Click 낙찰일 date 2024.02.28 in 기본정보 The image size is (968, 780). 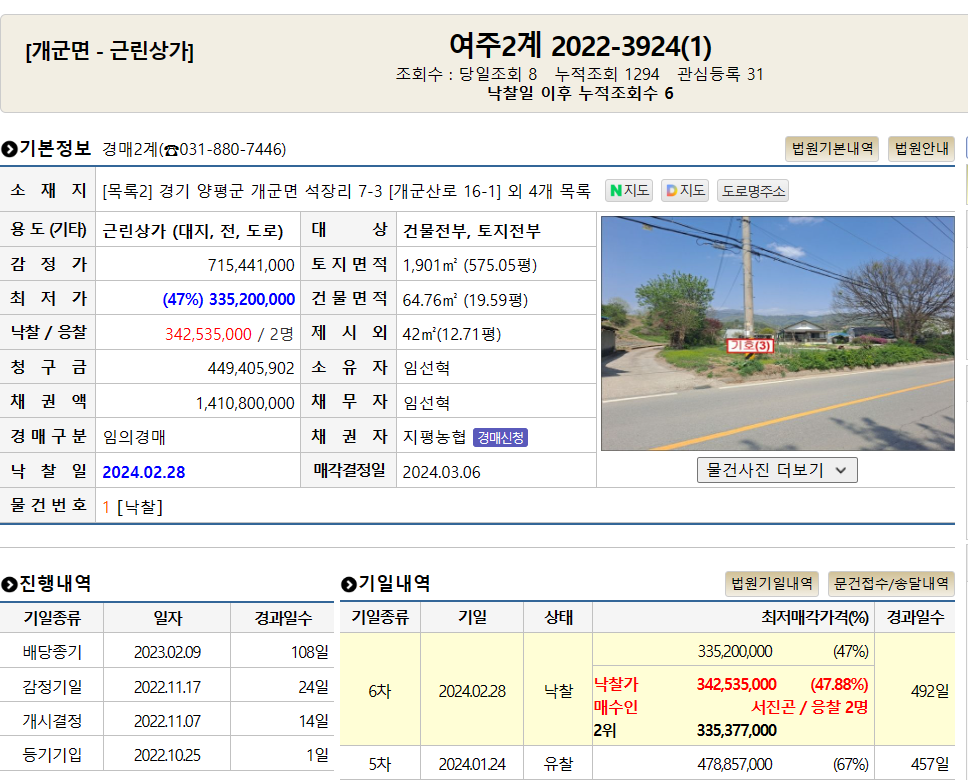[x=144, y=472]
